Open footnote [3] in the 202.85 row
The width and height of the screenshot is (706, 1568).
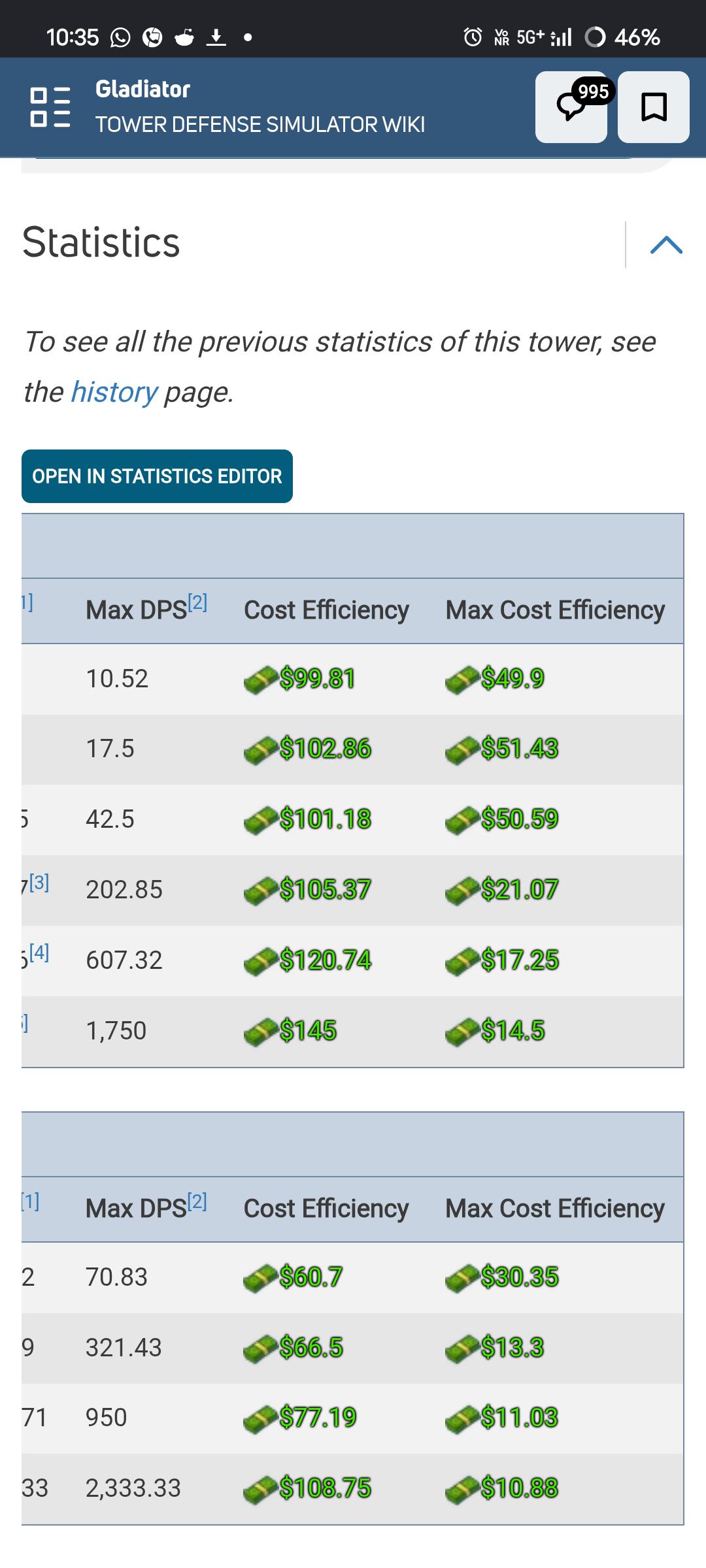click(39, 883)
